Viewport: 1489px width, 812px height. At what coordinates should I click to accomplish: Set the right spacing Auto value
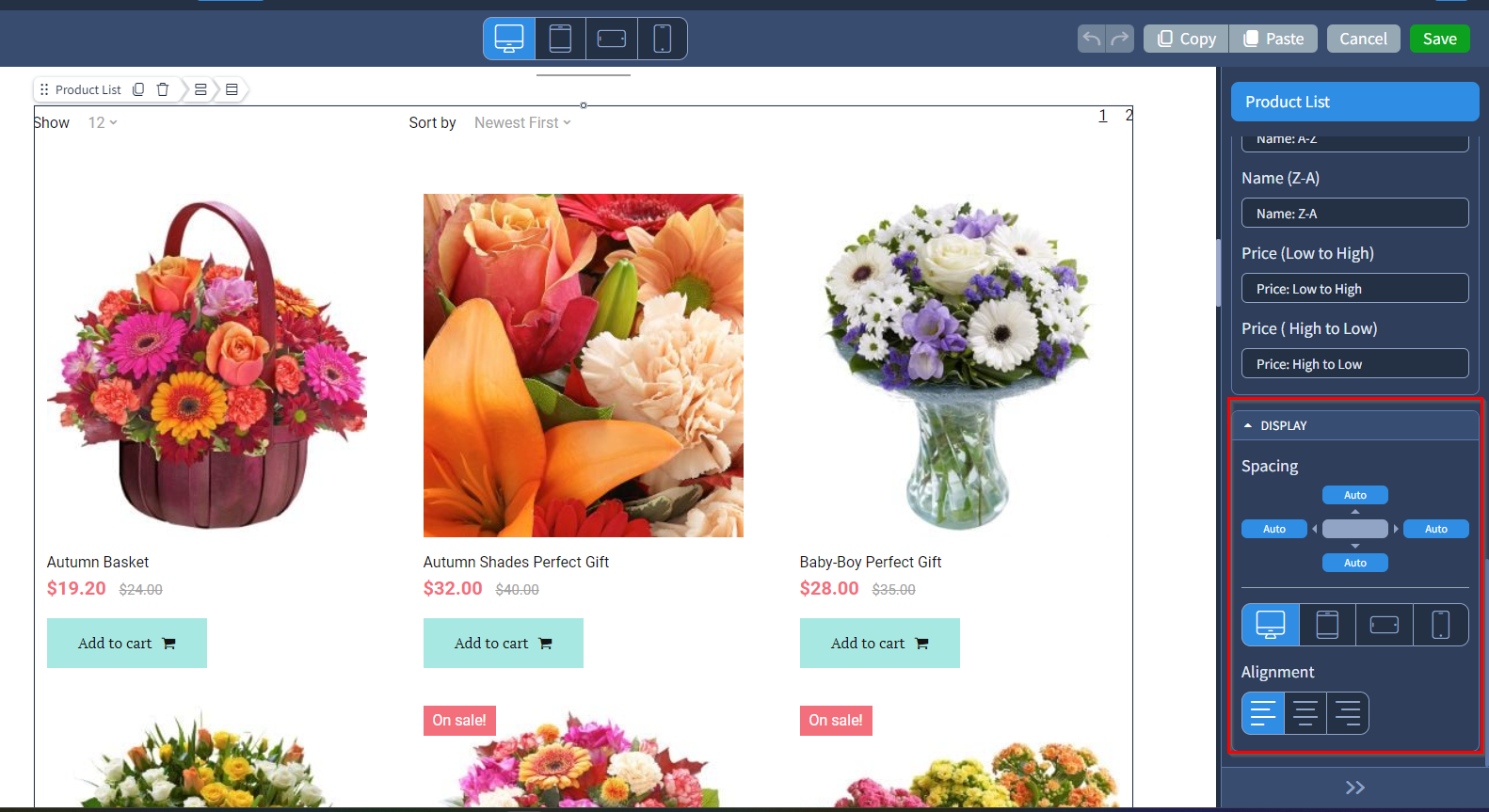pyautogui.click(x=1436, y=529)
